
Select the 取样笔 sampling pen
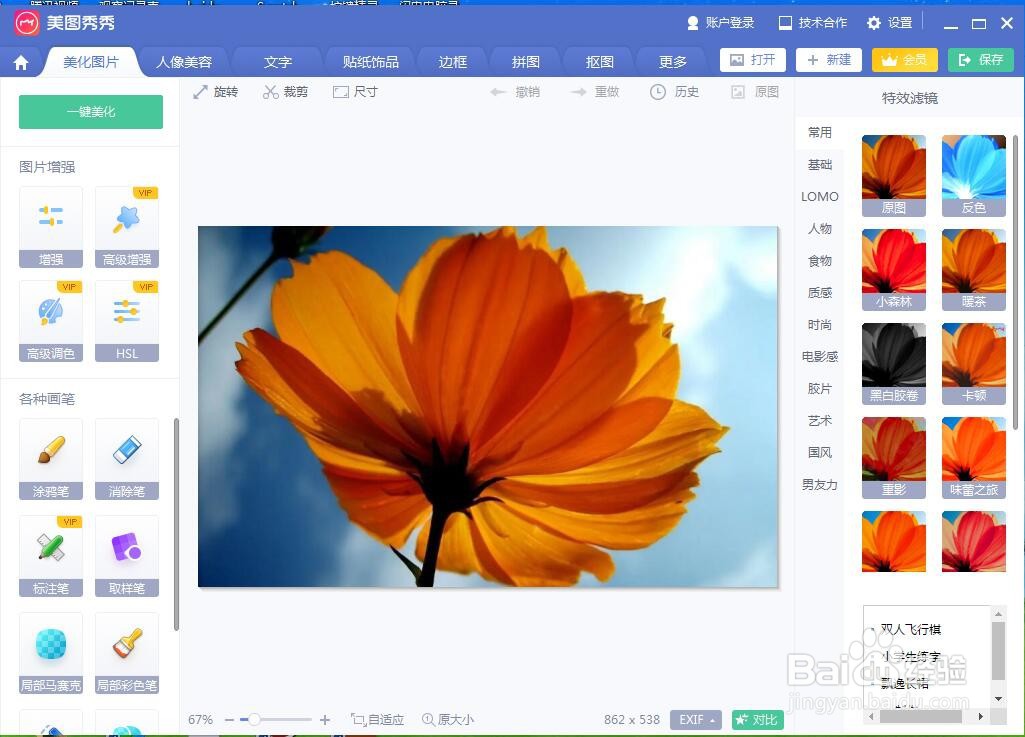[x=127, y=556]
